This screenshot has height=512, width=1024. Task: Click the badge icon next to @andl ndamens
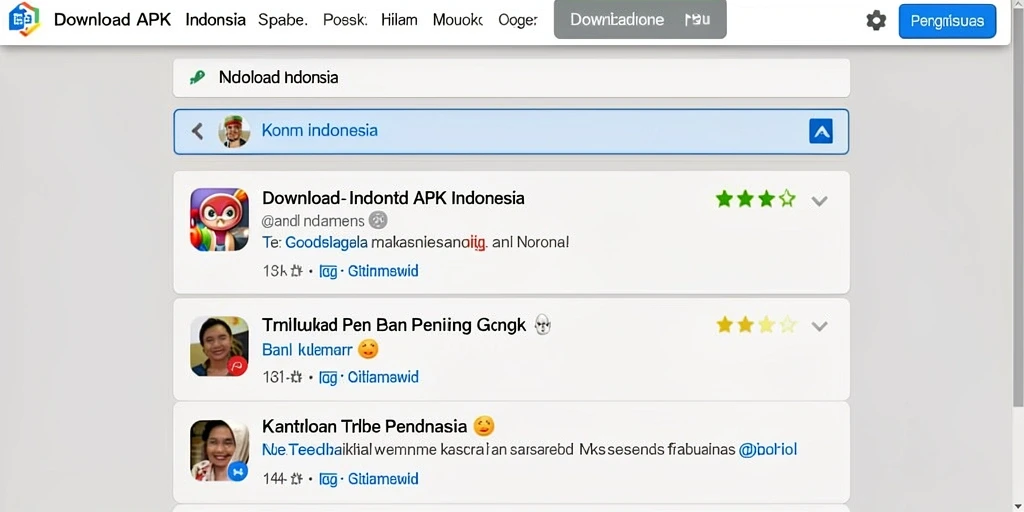click(378, 221)
